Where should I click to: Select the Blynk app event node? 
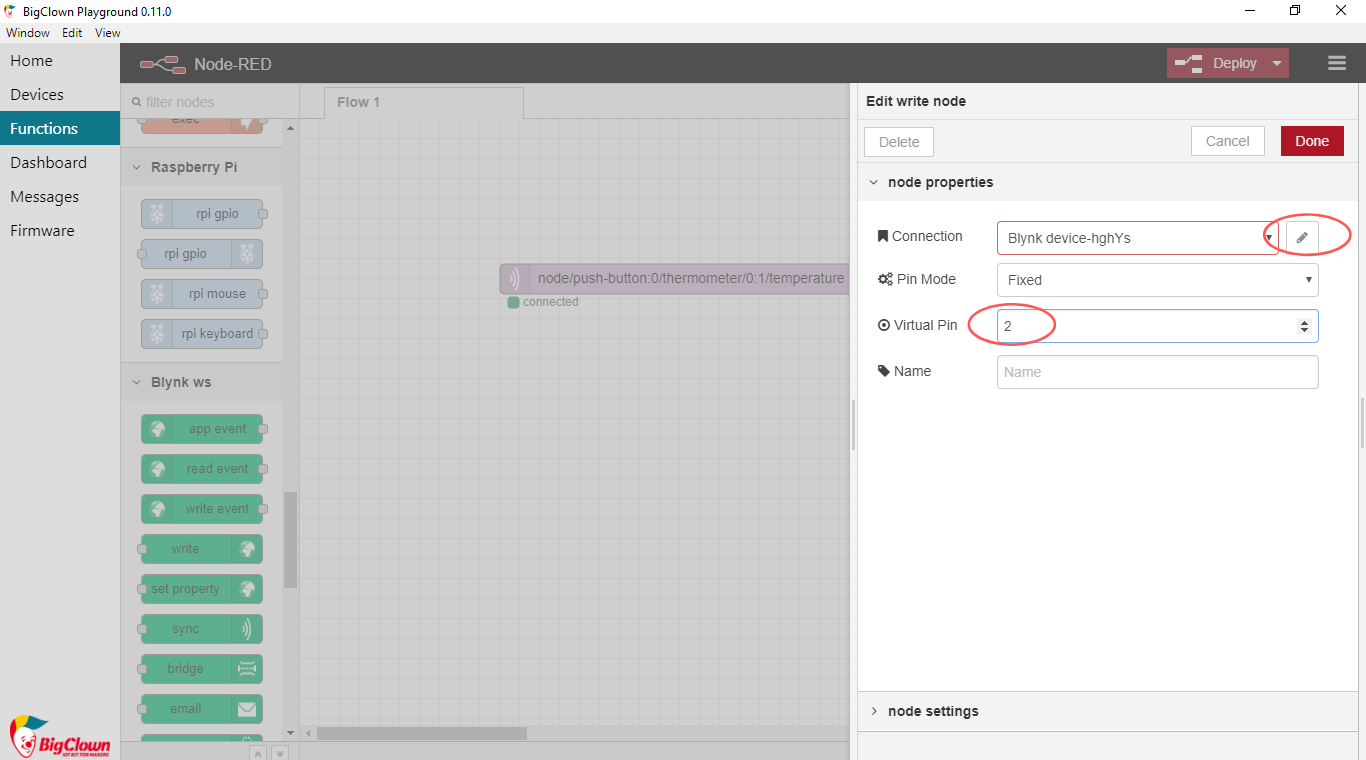click(202, 429)
